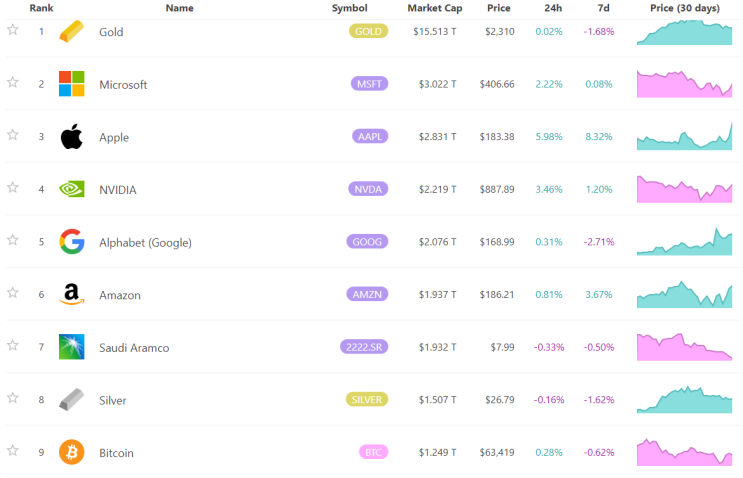Image resolution: width=743 pixels, height=478 pixels.
Task: Click the Amazon logo icon
Action: pos(72,294)
